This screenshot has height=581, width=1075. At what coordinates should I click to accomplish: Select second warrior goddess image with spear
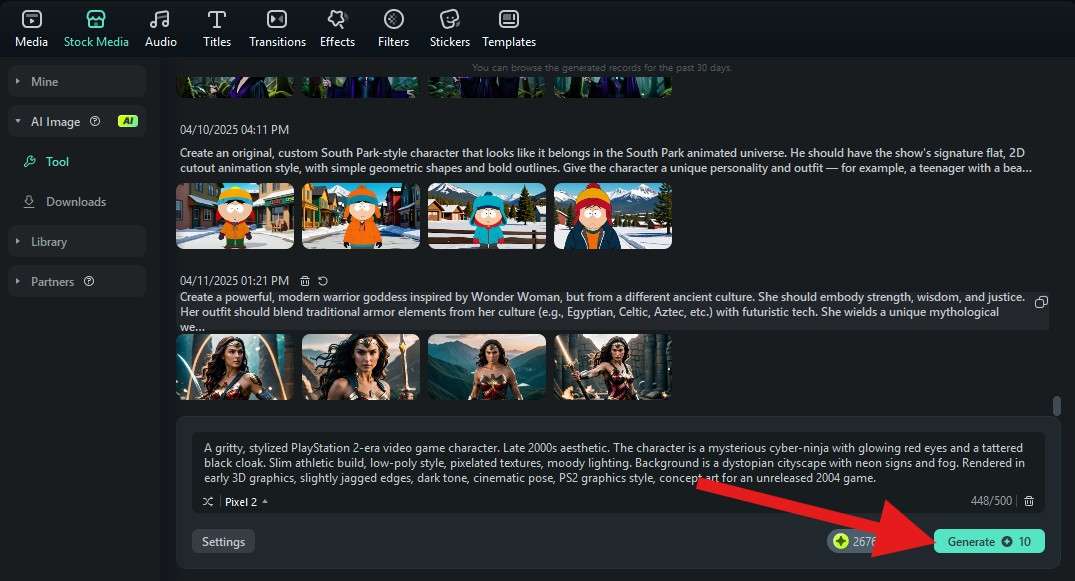tap(361, 367)
